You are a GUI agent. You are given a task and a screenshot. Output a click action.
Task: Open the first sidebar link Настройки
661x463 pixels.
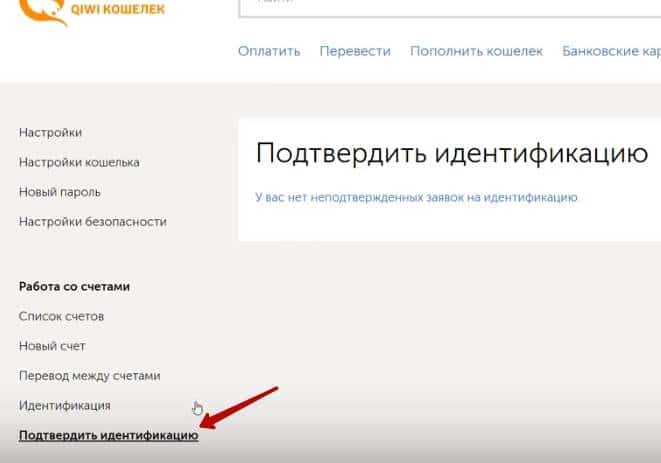[x=50, y=132]
